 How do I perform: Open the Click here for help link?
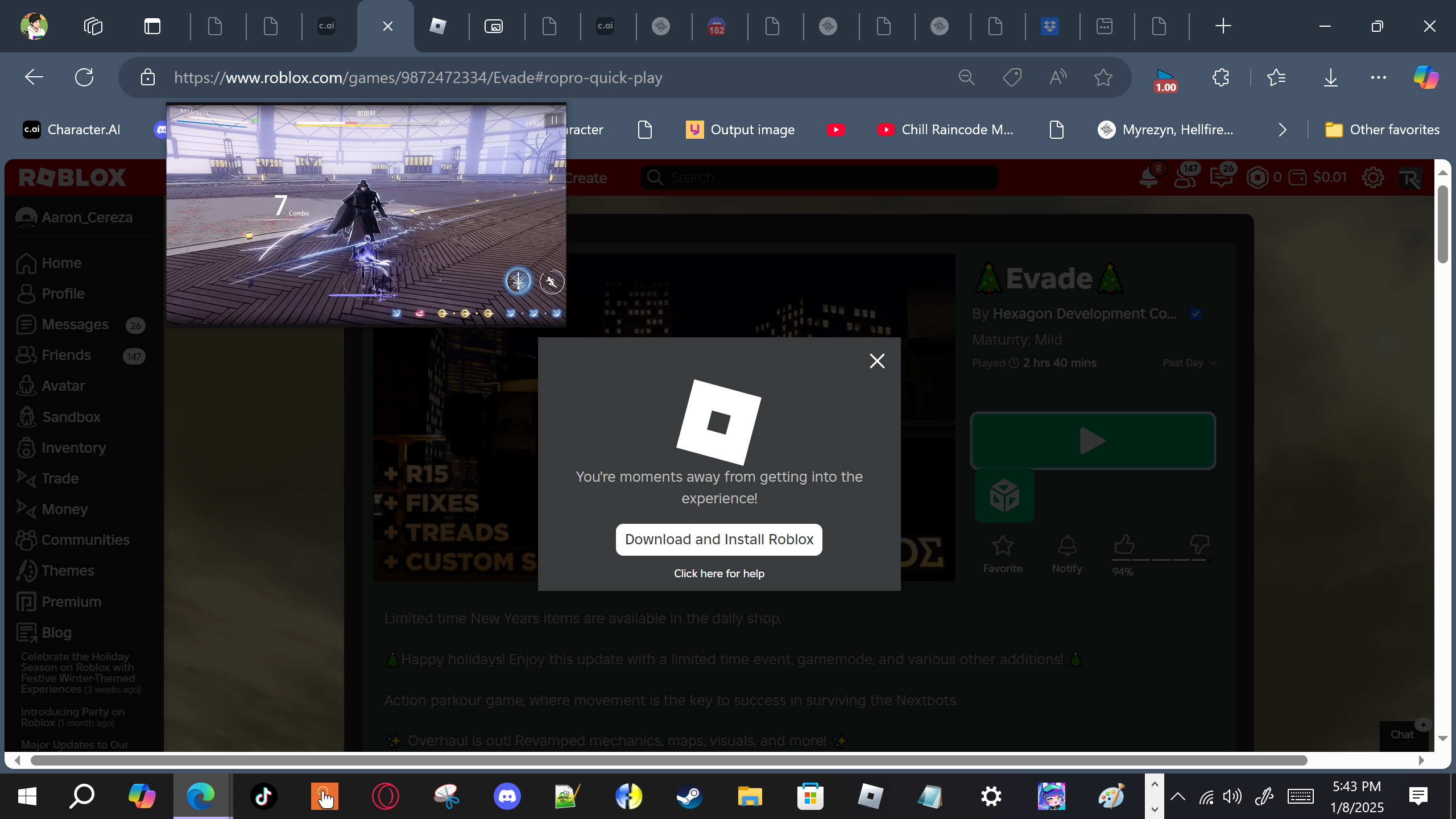(x=719, y=573)
